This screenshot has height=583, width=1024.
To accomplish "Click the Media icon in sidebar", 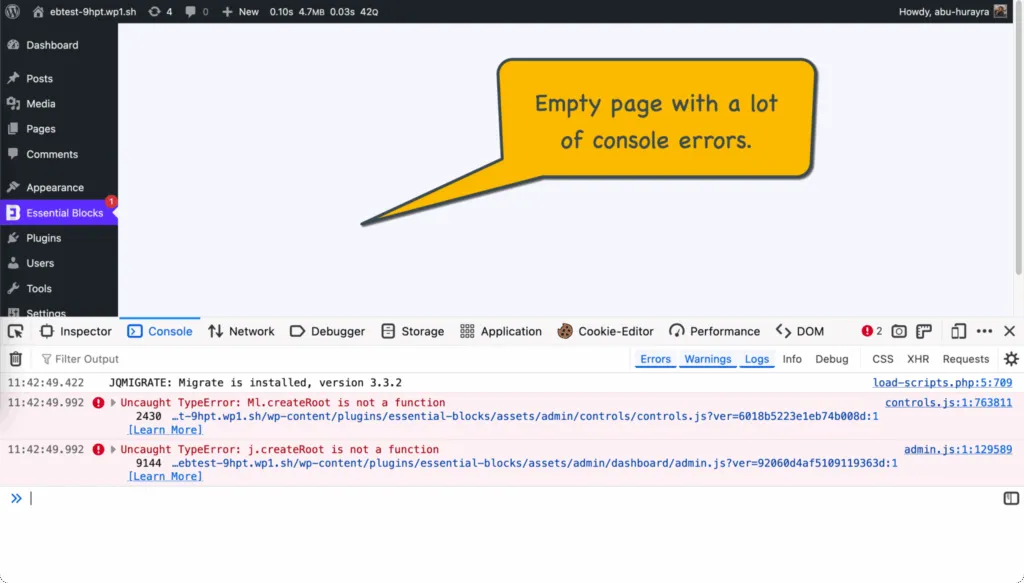I will pyautogui.click(x=13, y=104).
